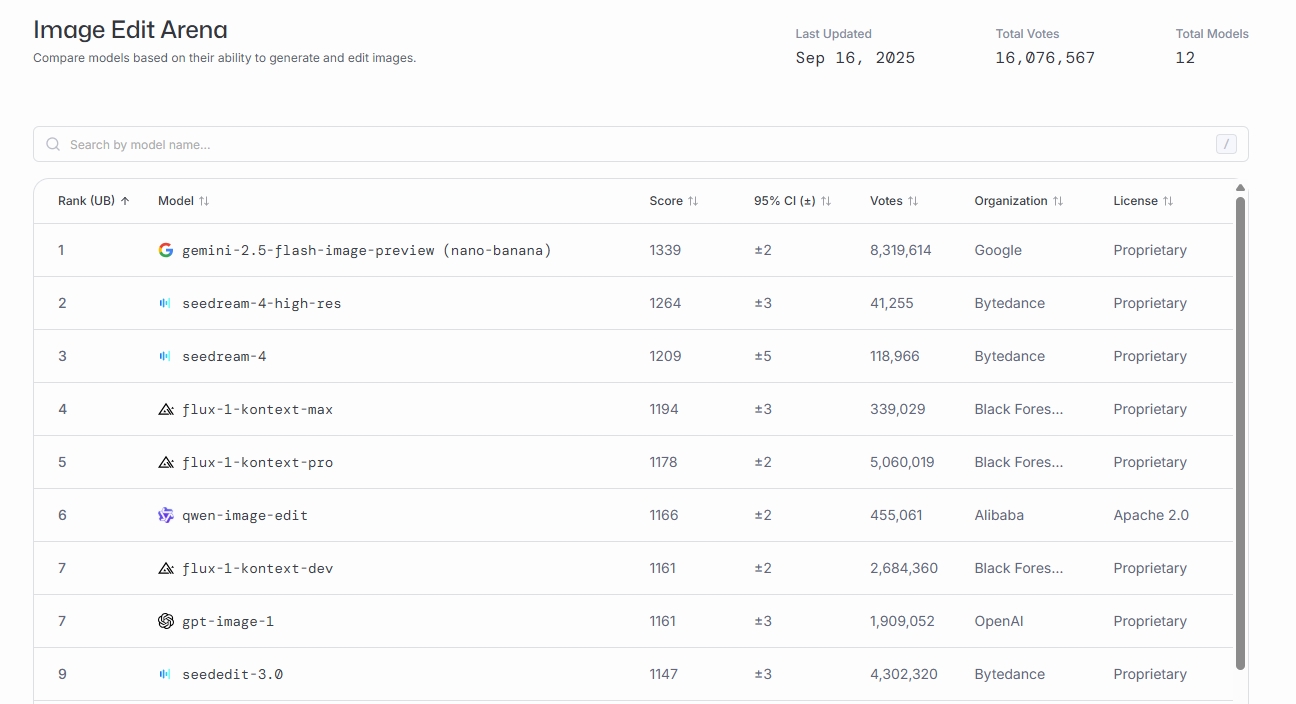The height and width of the screenshot is (704, 1296).
Task: Click the magnifier icon in search bar
Action: (x=53, y=144)
